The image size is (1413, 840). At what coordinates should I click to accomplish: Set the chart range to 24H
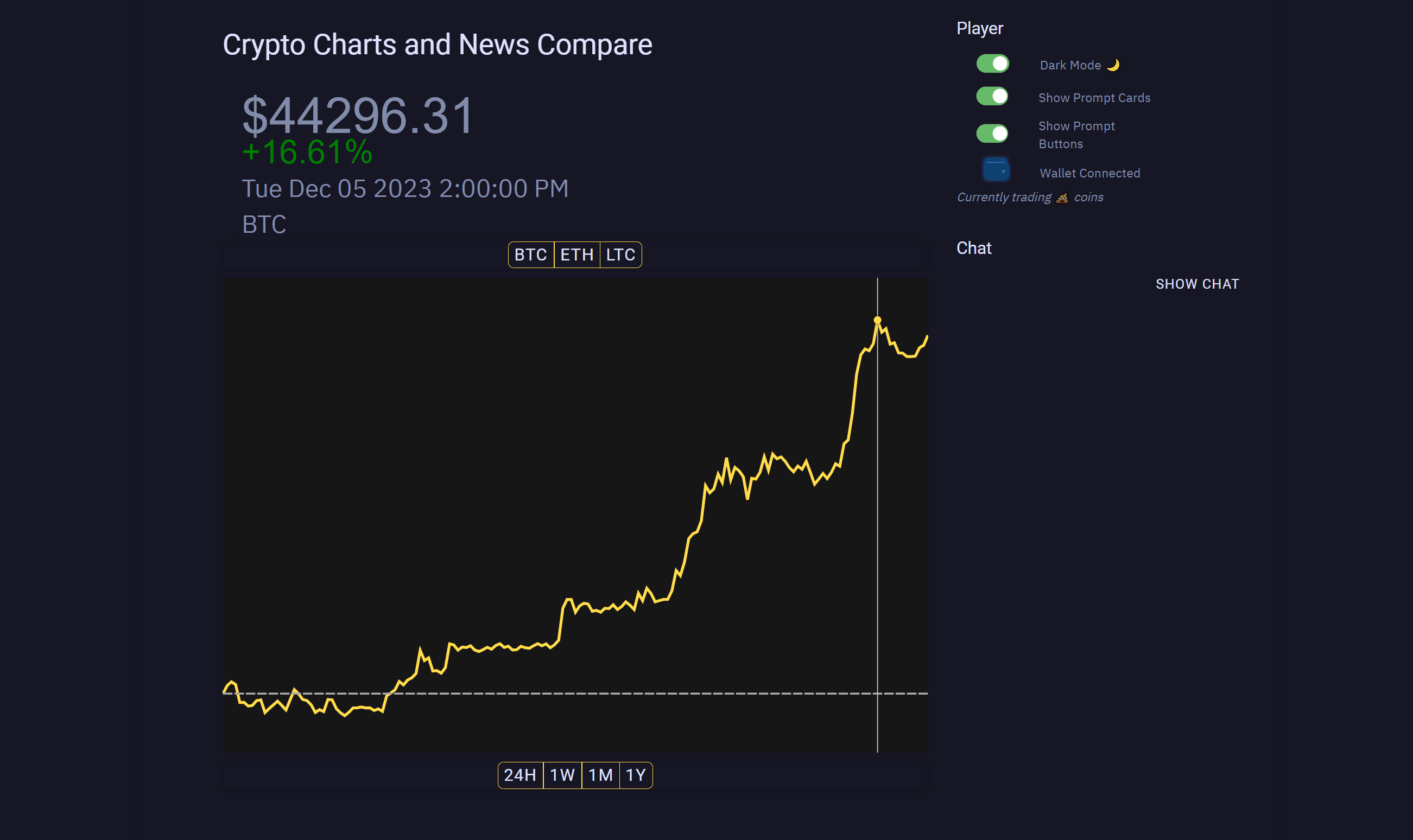(x=519, y=775)
